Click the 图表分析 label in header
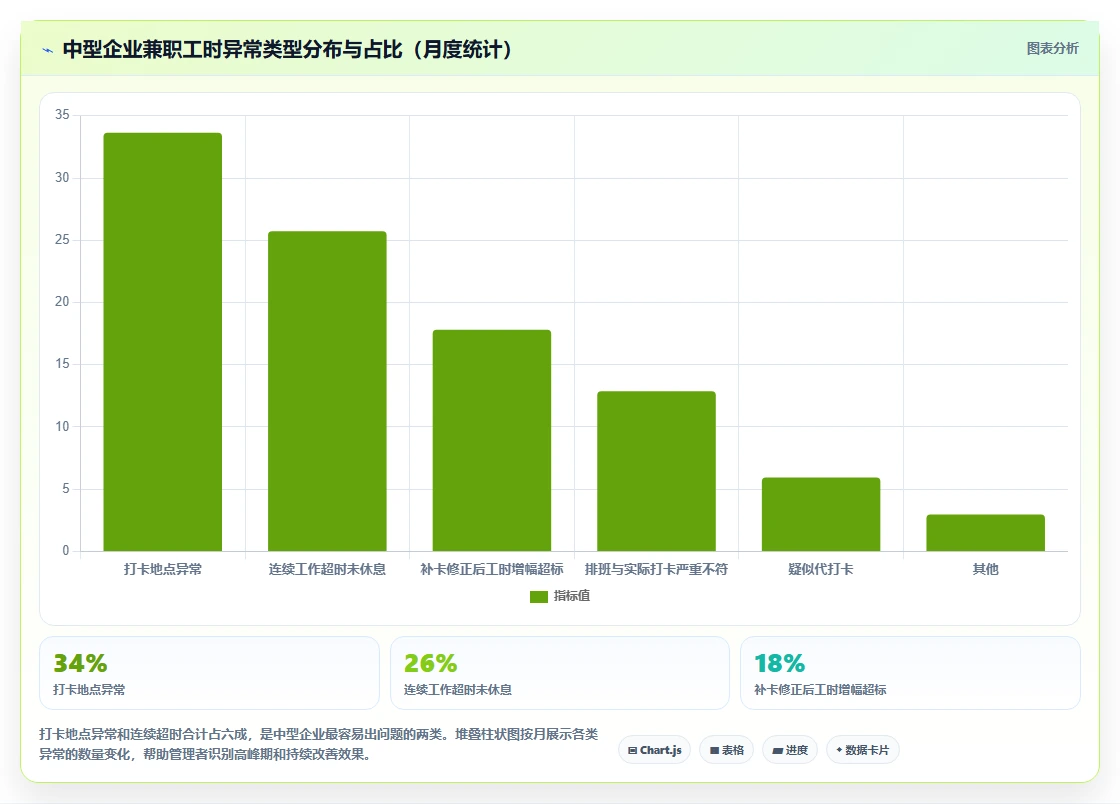Screen dimensions: 1120x804 click(x=1052, y=49)
